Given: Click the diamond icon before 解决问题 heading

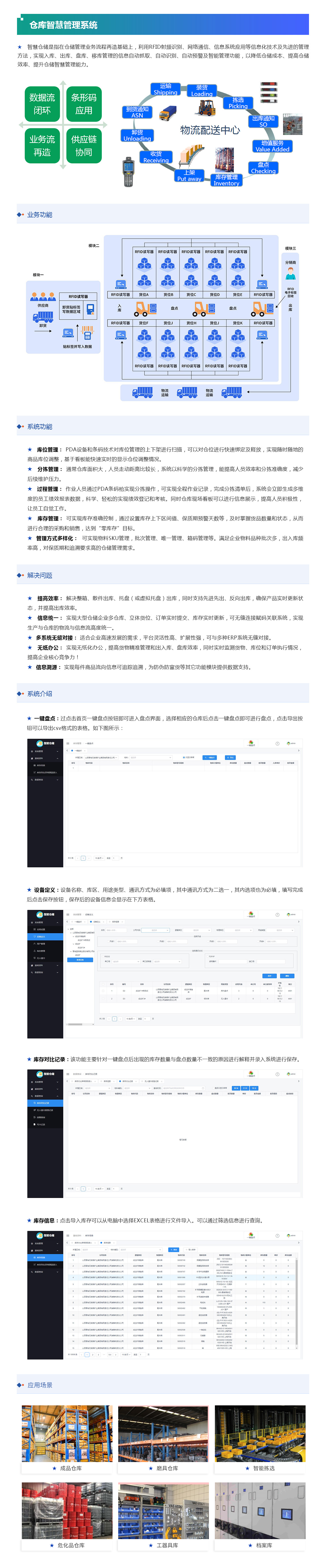Looking at the screenshot, I should (21, 575).
